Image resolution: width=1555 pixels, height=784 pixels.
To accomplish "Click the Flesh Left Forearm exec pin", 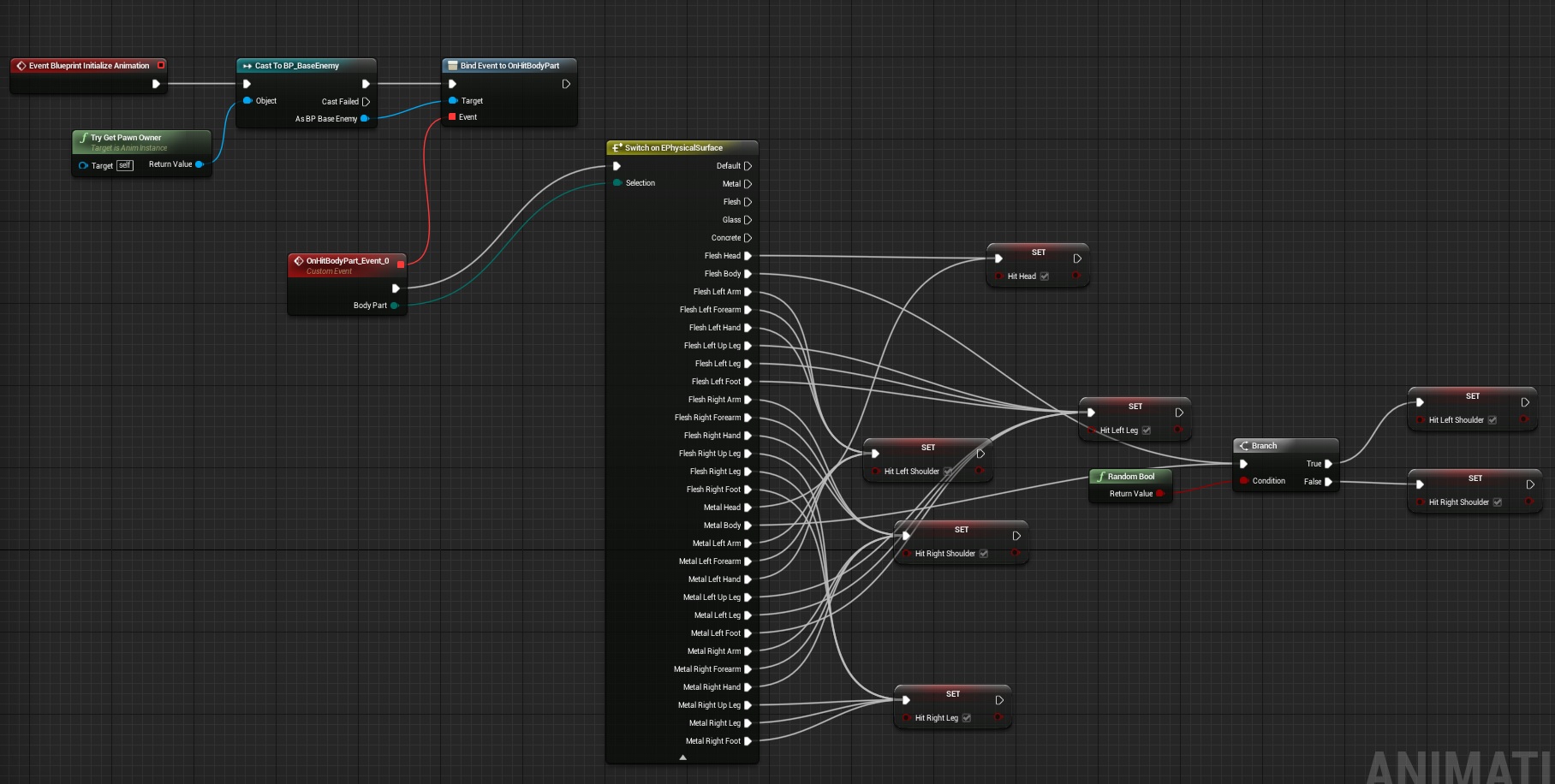I will tap(748, 310).
